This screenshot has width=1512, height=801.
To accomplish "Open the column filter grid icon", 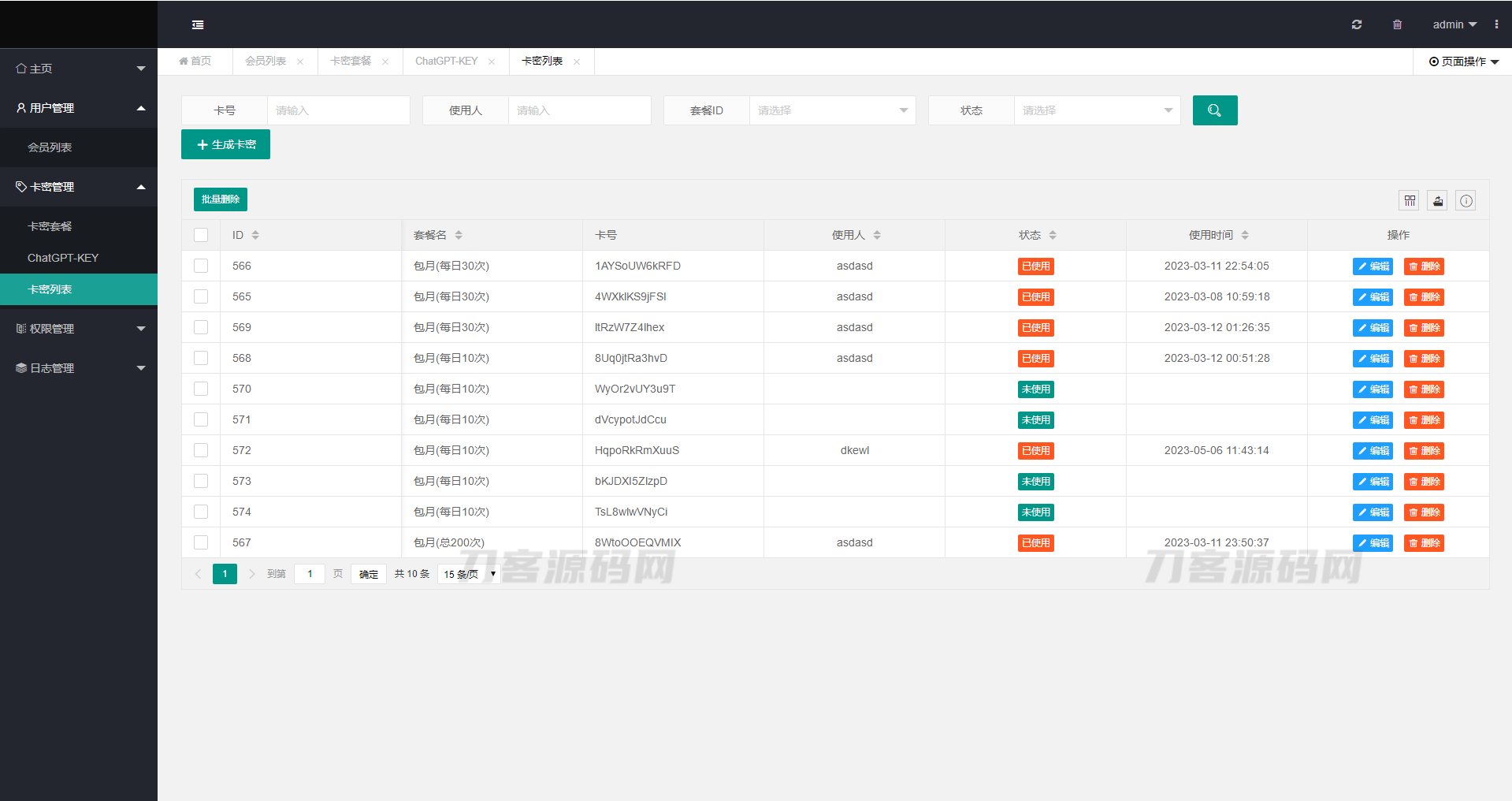I will 1410,201.
